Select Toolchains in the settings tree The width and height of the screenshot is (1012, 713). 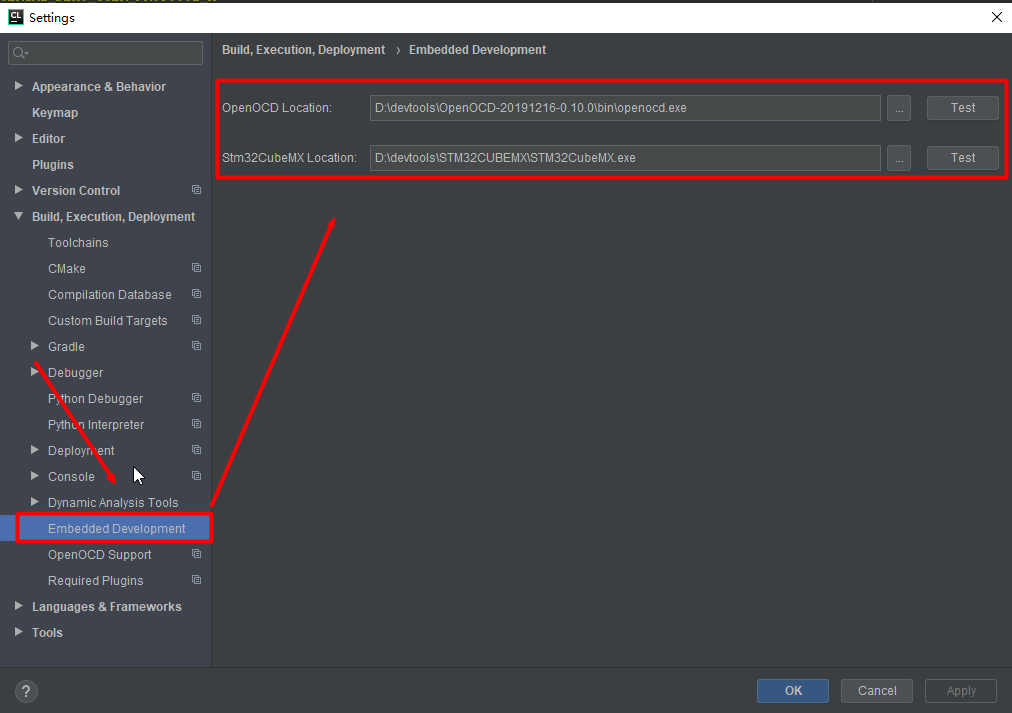78,243
